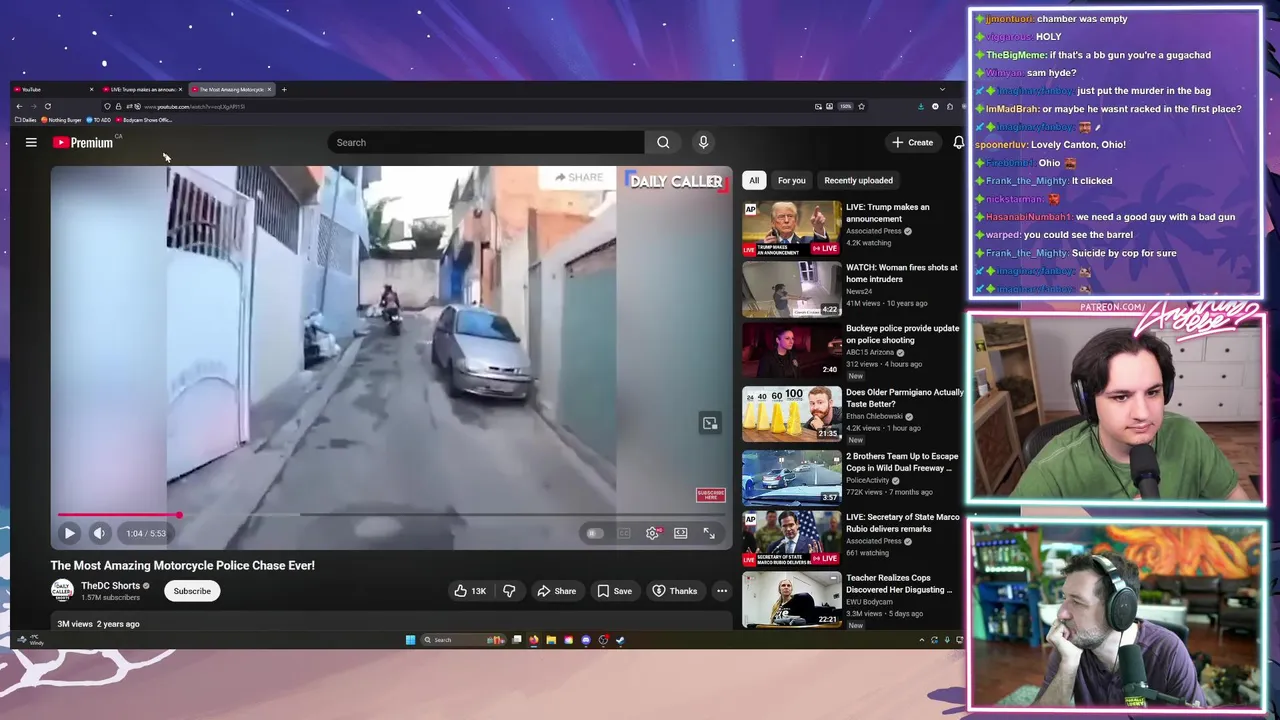1280x720 pixels.
Task: Click in-video SHARE overlay button
Action: point(577,178)
